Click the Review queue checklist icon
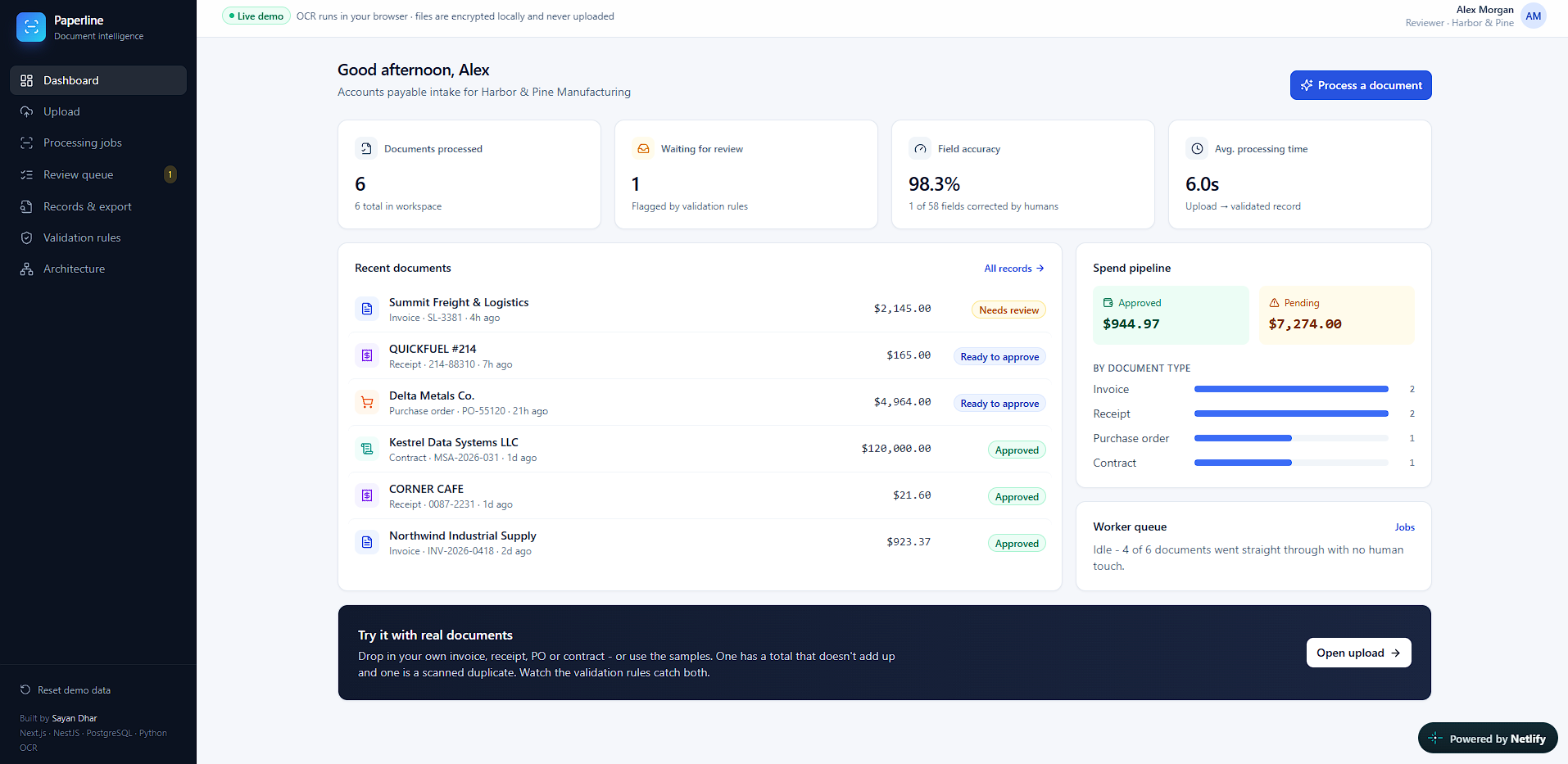1568x764 pixels. 27,174
